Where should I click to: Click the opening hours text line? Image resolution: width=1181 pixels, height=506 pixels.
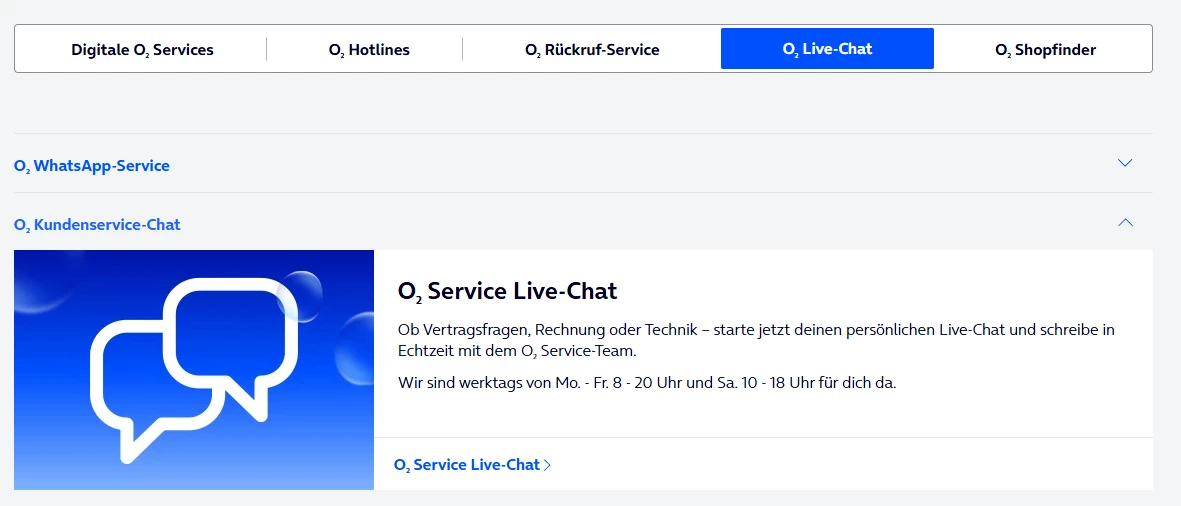pos(646,382)
